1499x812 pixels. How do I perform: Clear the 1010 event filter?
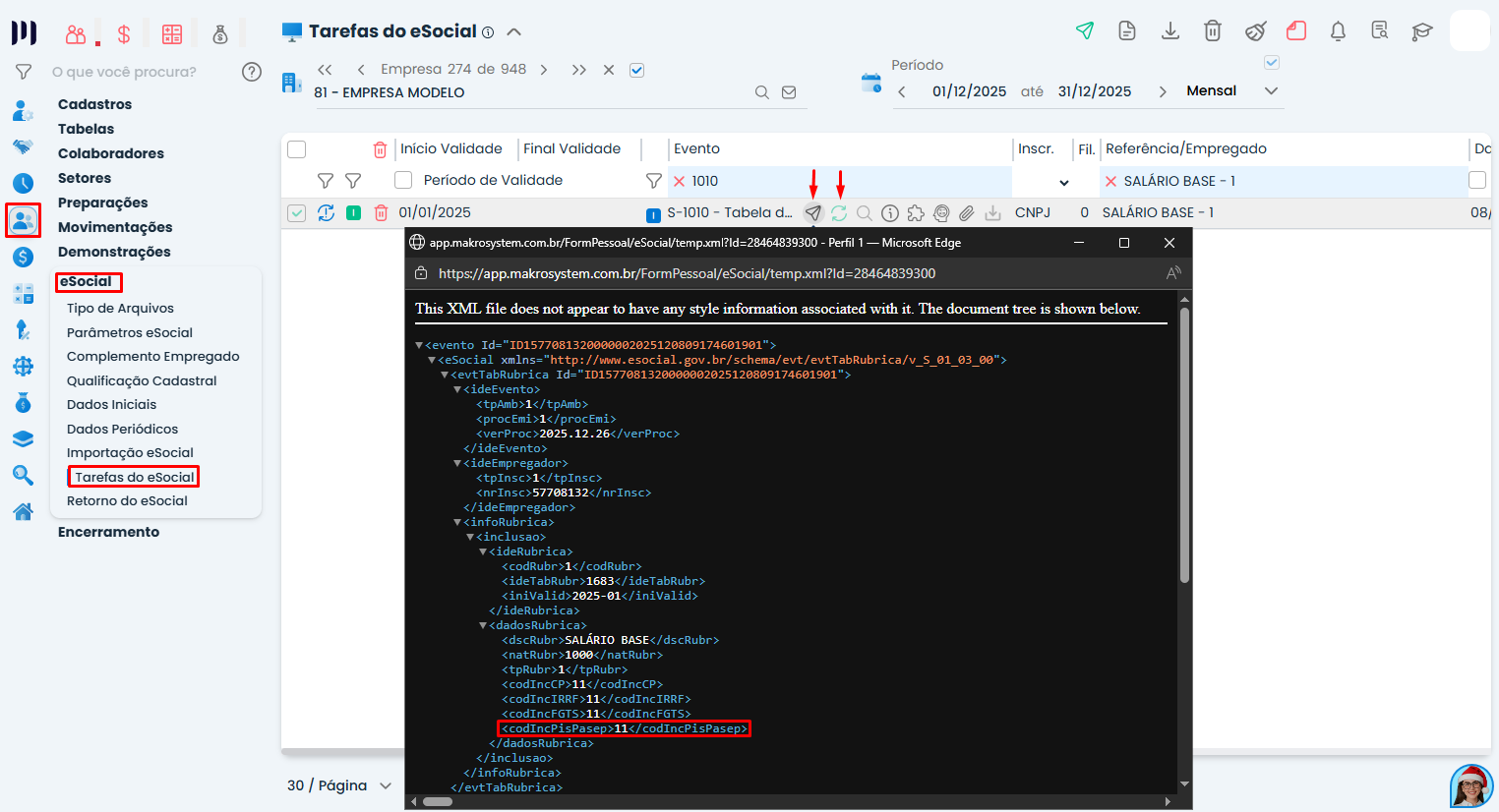[679, 181]
